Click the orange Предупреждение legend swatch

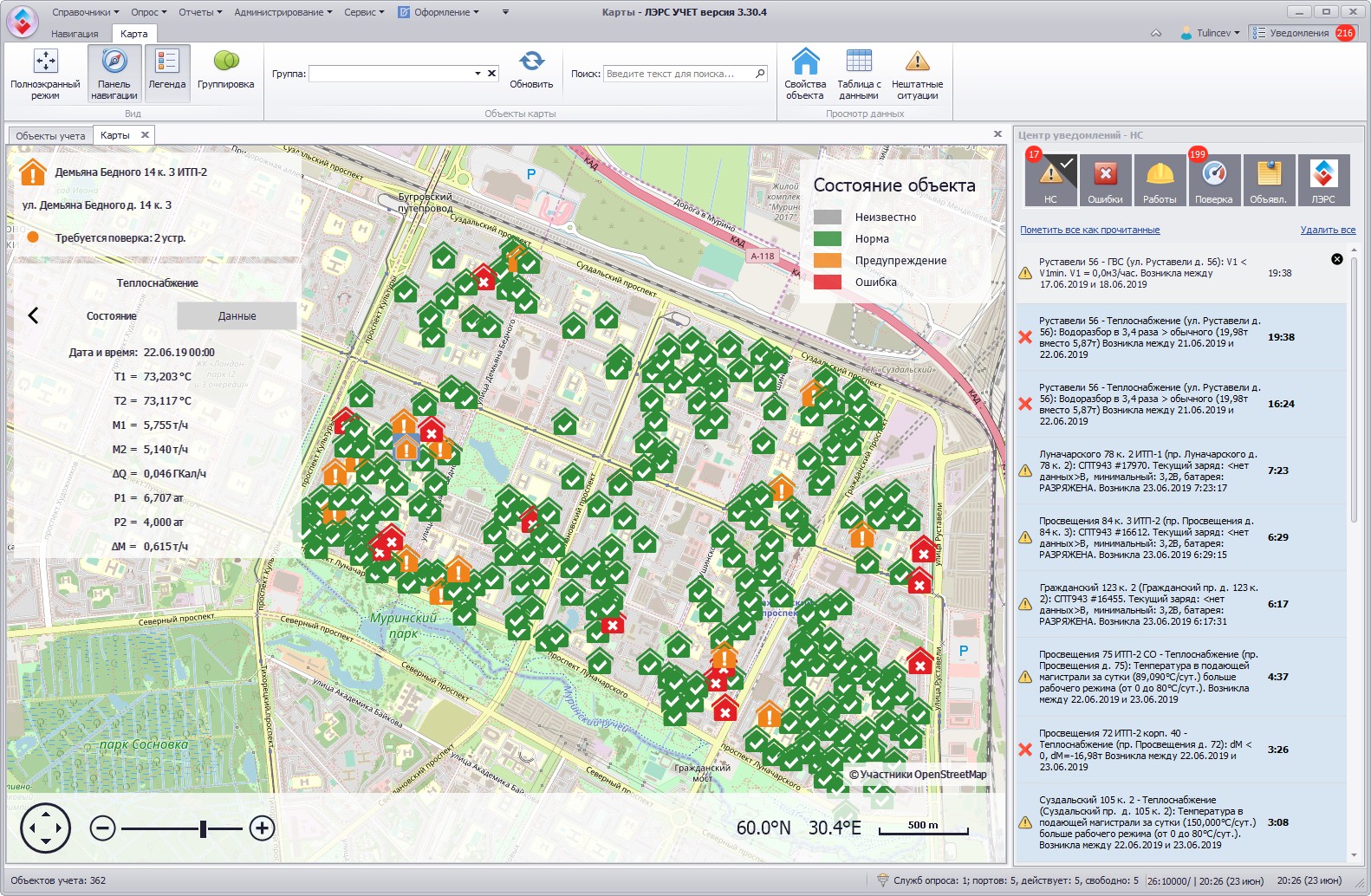828,261
